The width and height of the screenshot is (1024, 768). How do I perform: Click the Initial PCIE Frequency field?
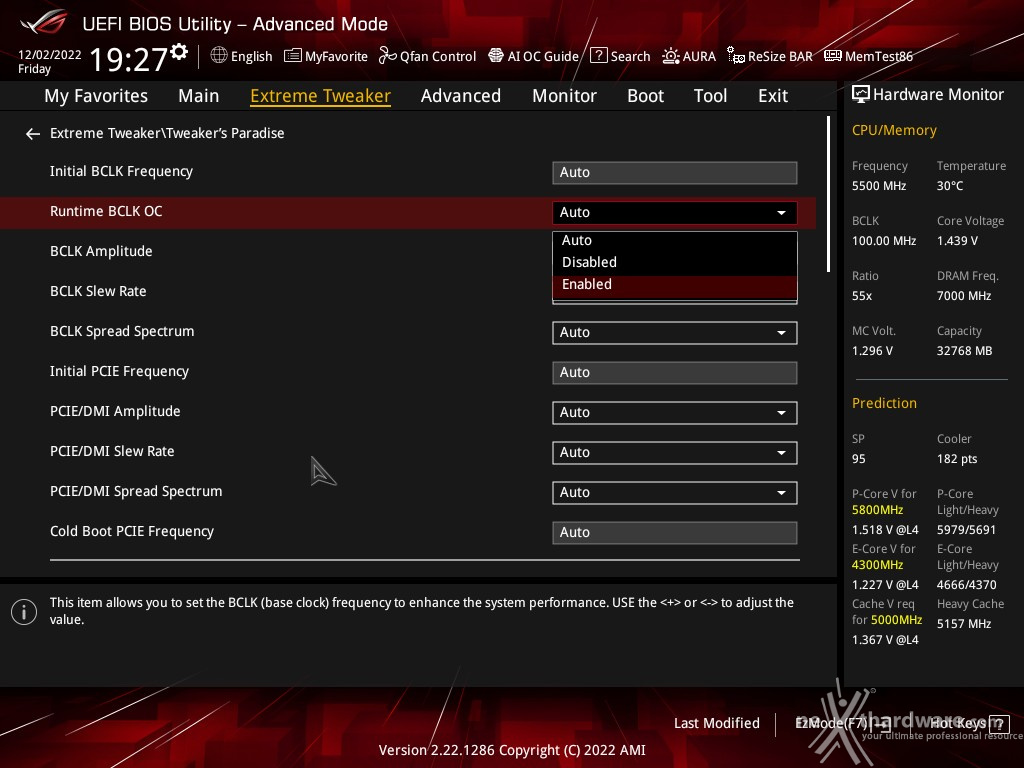(x=675, y=372)
